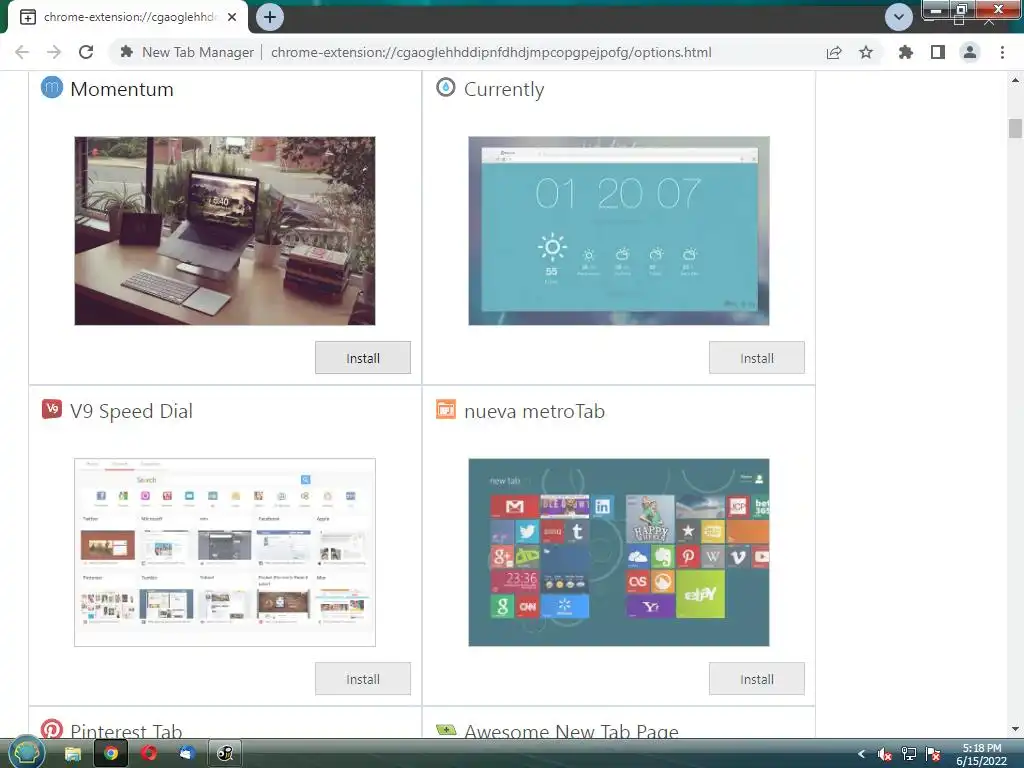Screen dimensions: 1024x768
Task: Click the Pinterest Tab heading text
Action: pos(126,731)
